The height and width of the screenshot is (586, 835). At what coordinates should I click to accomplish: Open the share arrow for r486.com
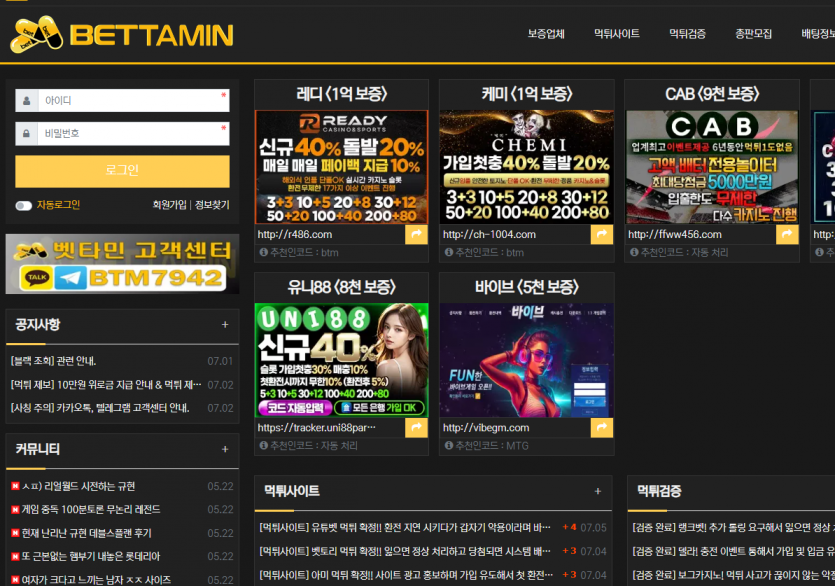click(x=416, y=234)
